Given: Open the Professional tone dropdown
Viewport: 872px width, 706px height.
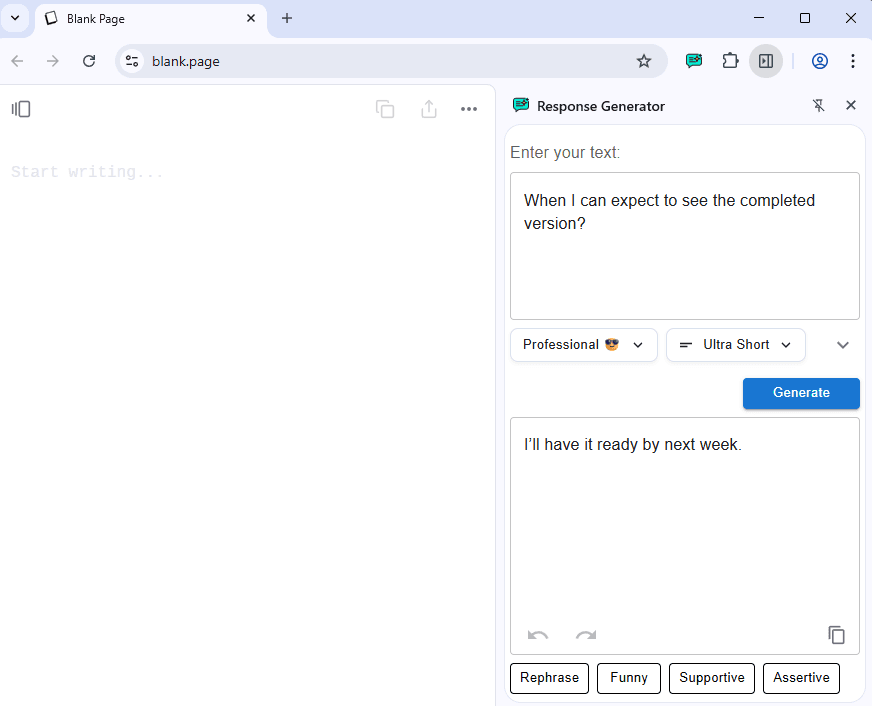Looking at the screenshot, I should 583,344.
